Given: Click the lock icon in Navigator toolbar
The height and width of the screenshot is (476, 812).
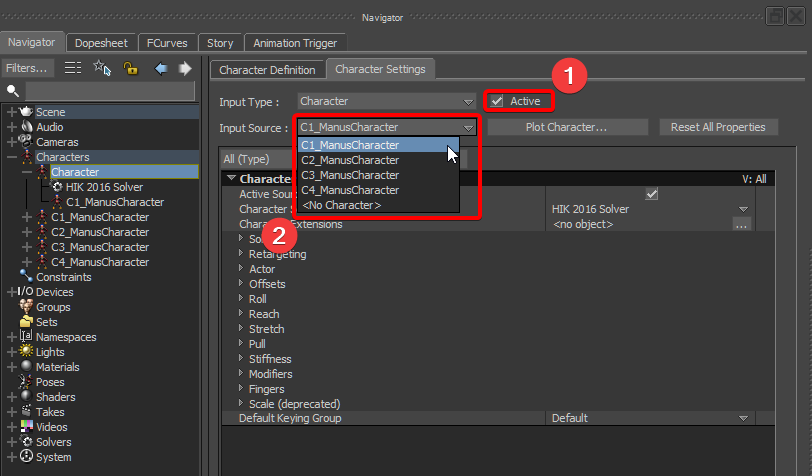Looking at the screenshot, I should point(130,68).
